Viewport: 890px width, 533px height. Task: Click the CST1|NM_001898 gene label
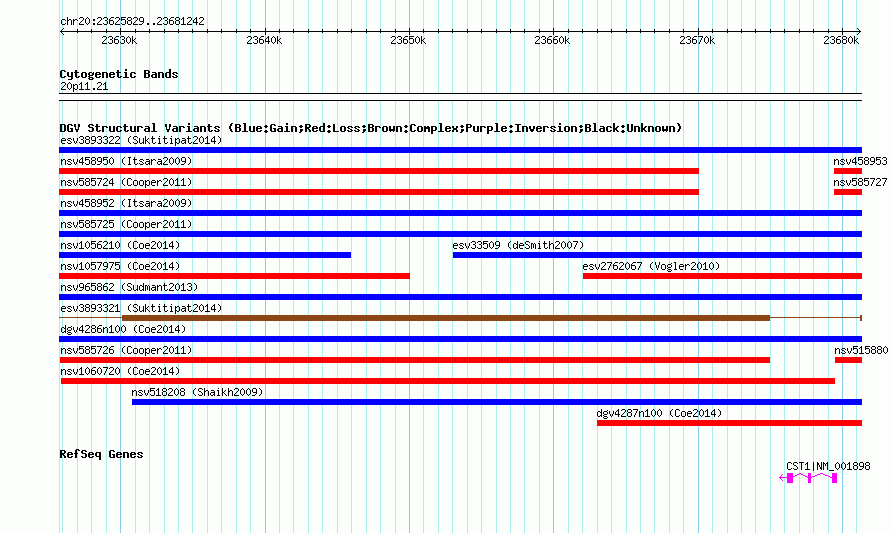click(828, 466)
